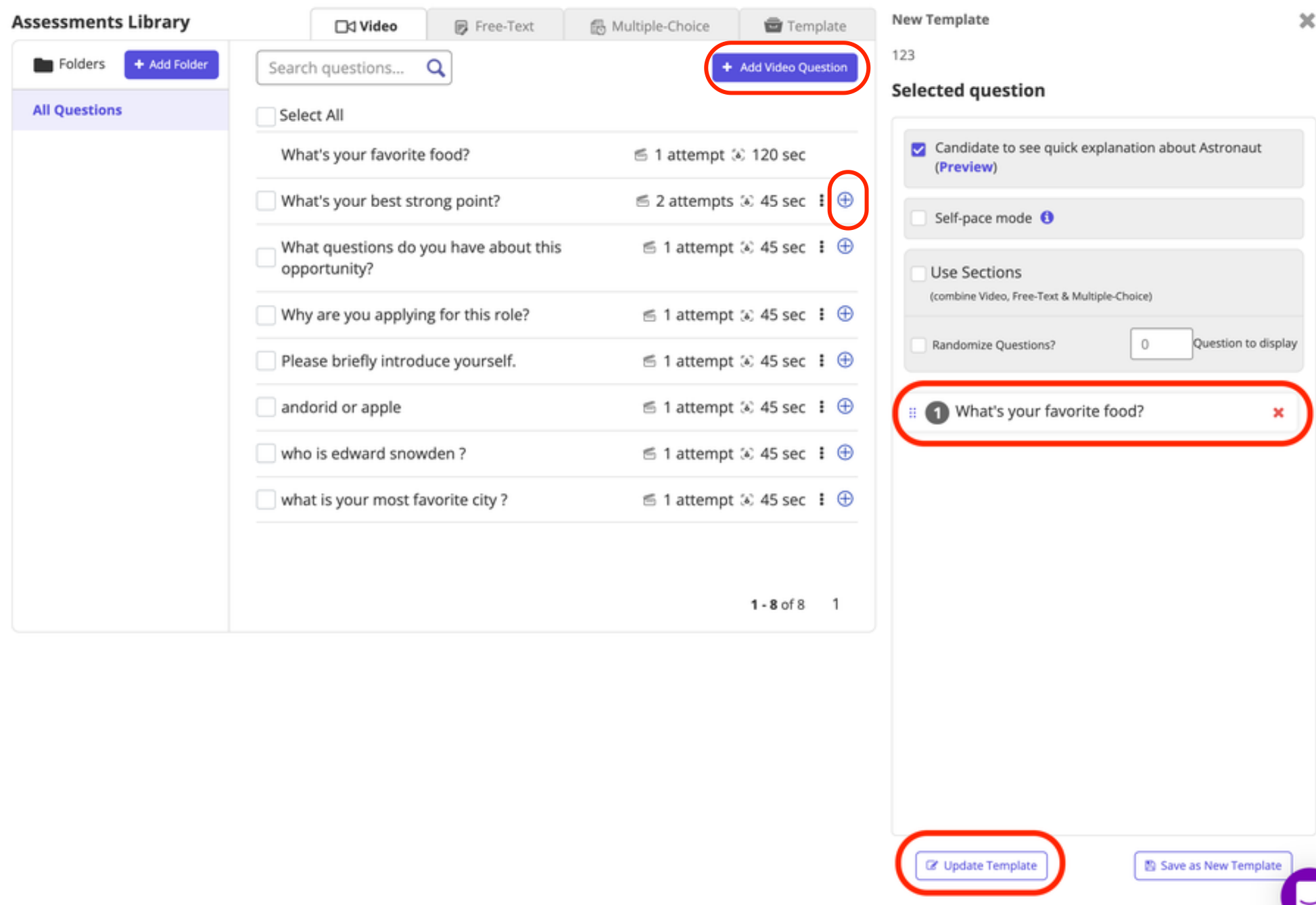Click drag handle of selected question 1
This screenshot has height=905, width=1316.
pyautogui.click(x=912, y=412)
